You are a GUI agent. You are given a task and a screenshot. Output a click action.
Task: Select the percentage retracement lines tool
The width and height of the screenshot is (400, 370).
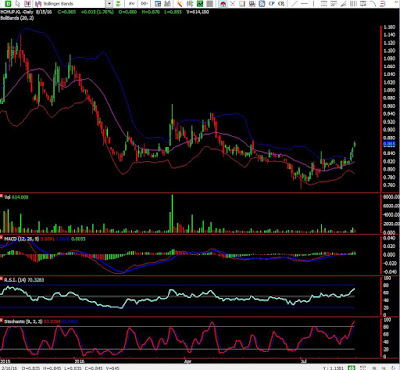334,4
